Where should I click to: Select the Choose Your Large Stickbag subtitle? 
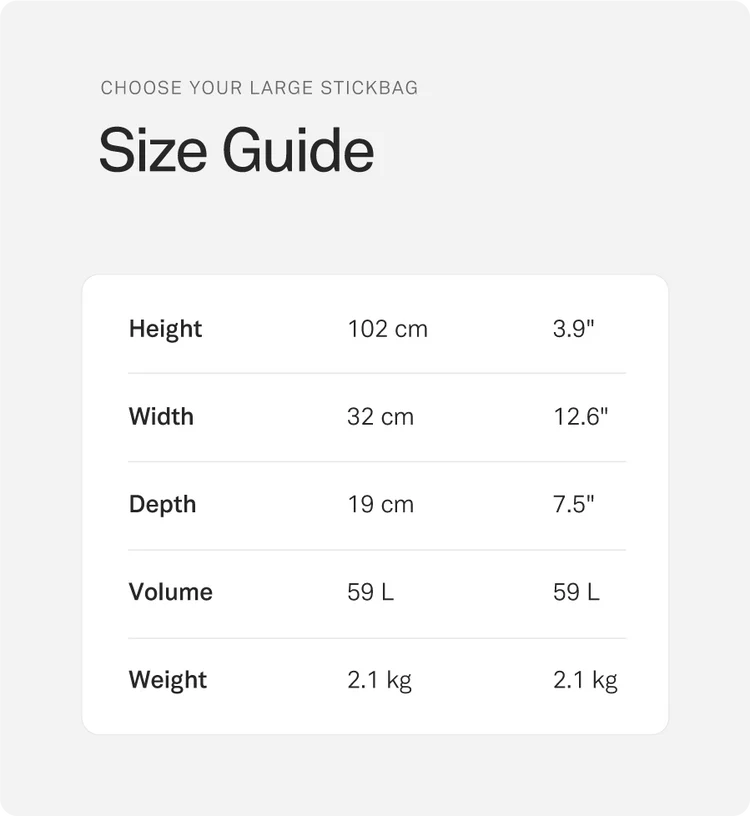tap(259, 88)
